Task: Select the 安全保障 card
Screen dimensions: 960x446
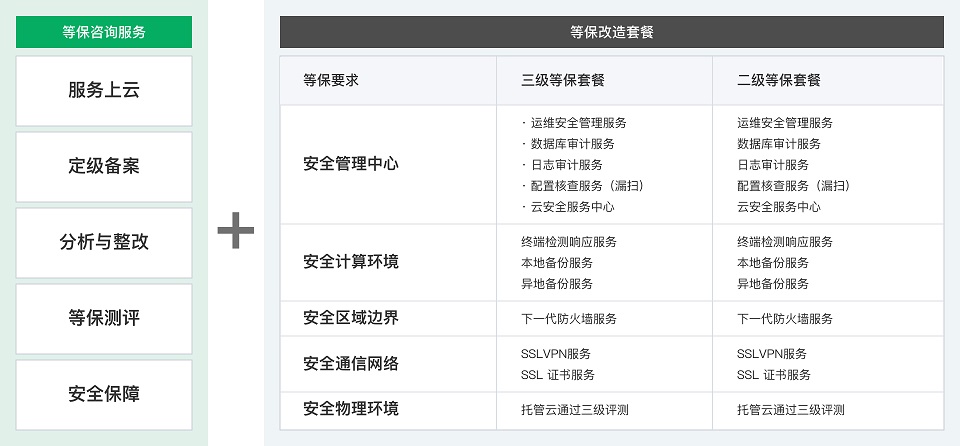Action: click(x=104, y=395)
